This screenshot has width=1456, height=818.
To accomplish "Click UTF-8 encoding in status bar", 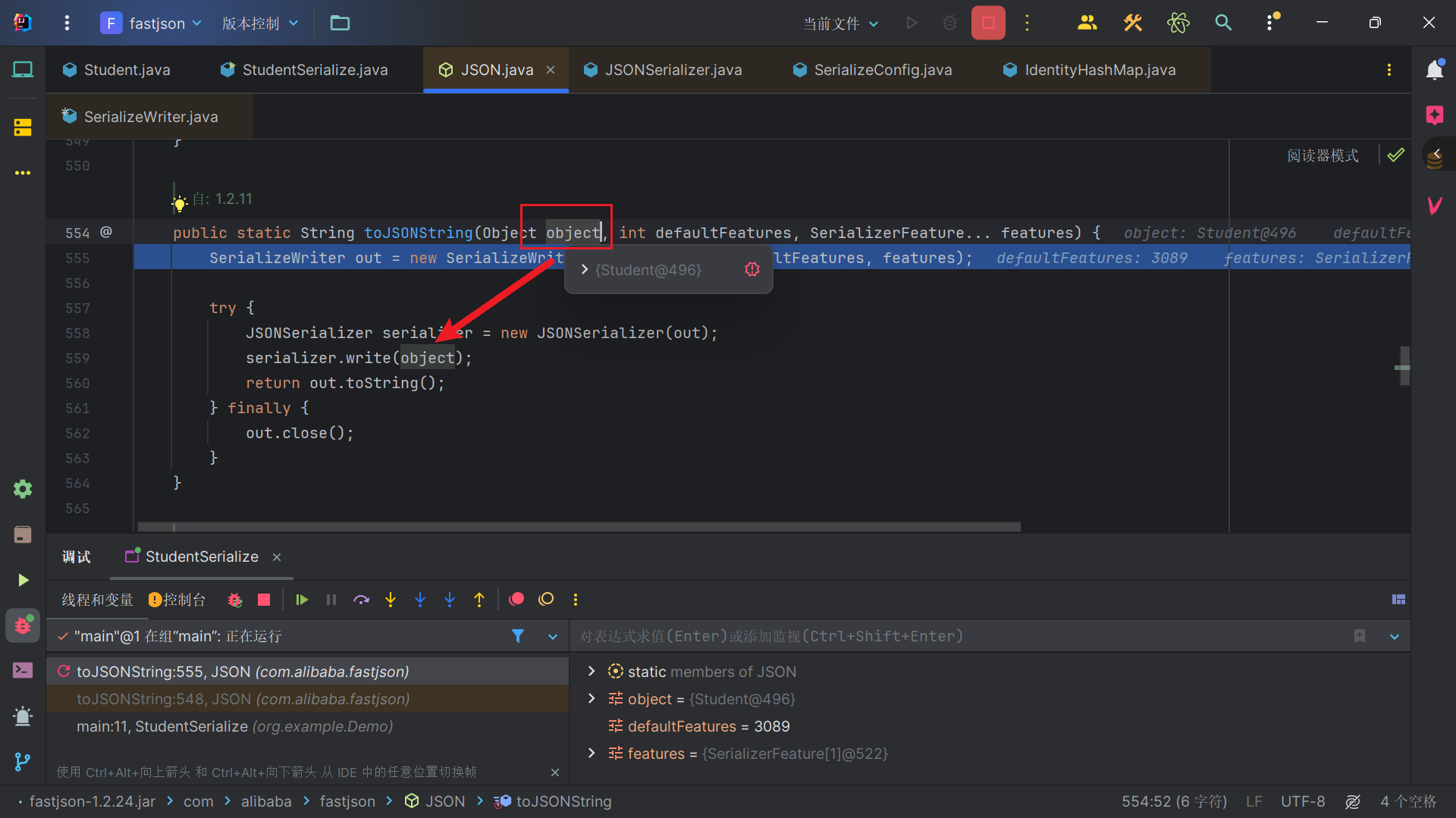I will click(x=1303, y=801).
